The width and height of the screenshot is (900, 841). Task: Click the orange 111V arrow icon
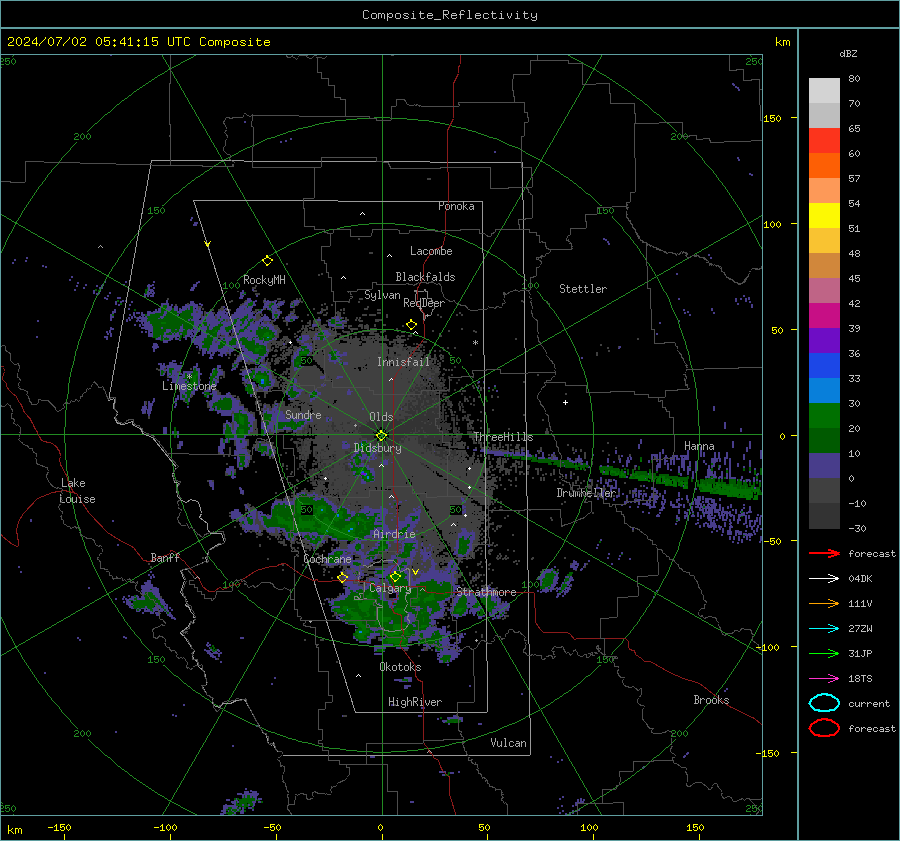click(824, 603)
